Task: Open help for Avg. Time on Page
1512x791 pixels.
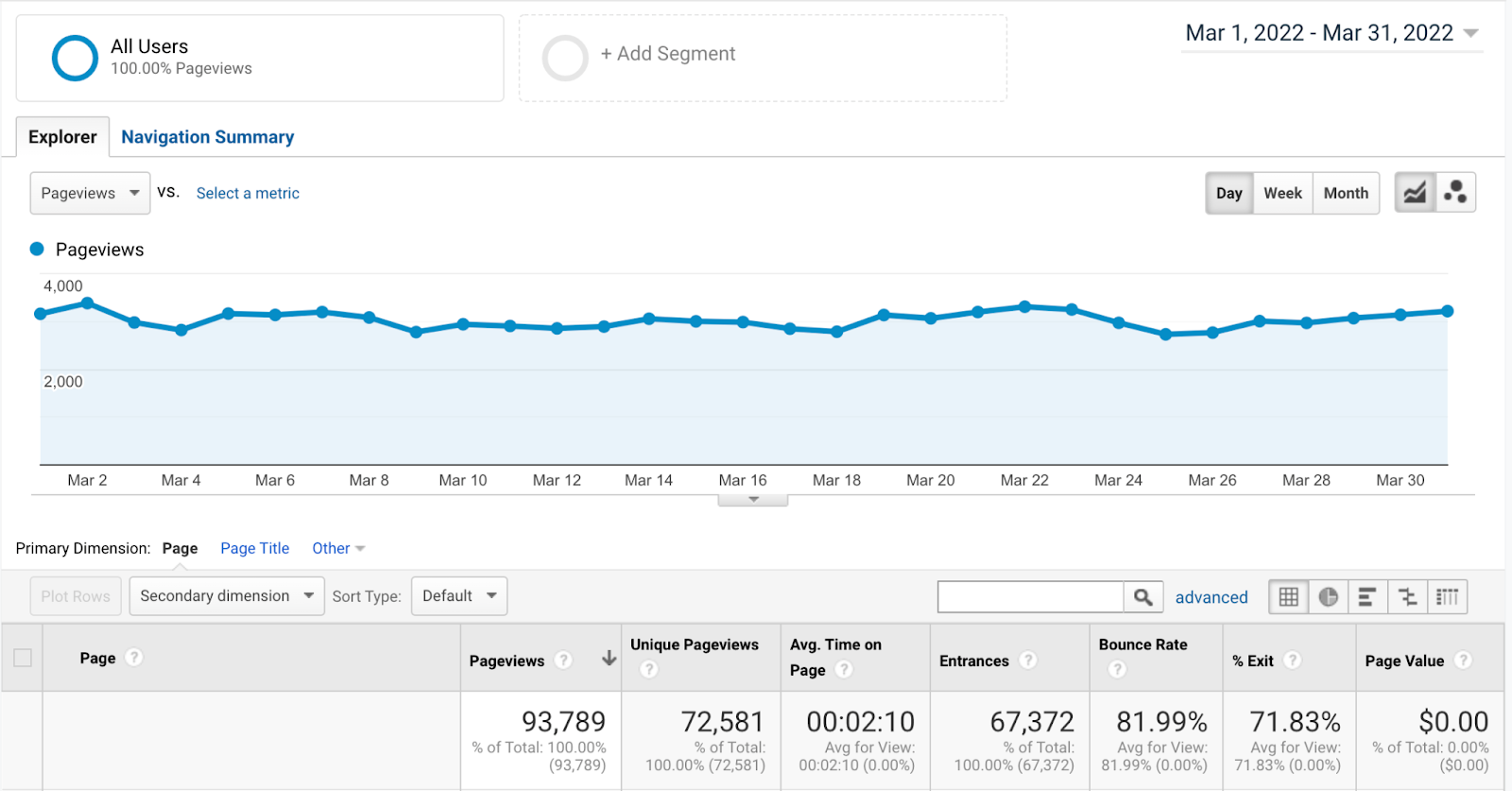Action: click(x=844, y=669)
